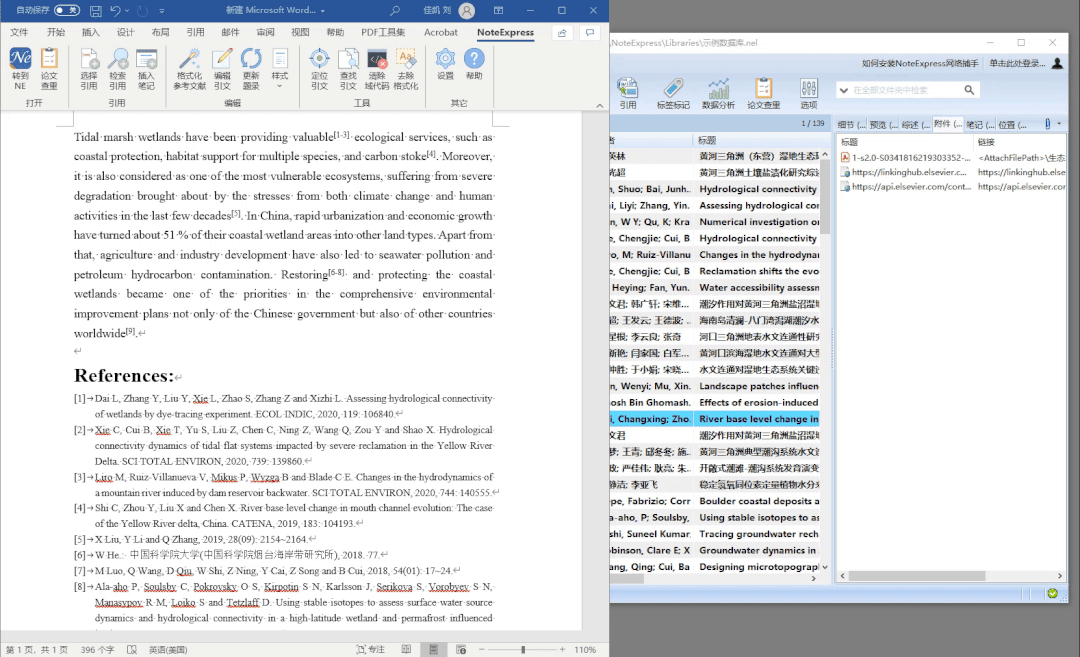This screenshot has width=1080, height=657.
Task: Enable 专注 Focus mode in status bar
Action: tap(371, 649)
